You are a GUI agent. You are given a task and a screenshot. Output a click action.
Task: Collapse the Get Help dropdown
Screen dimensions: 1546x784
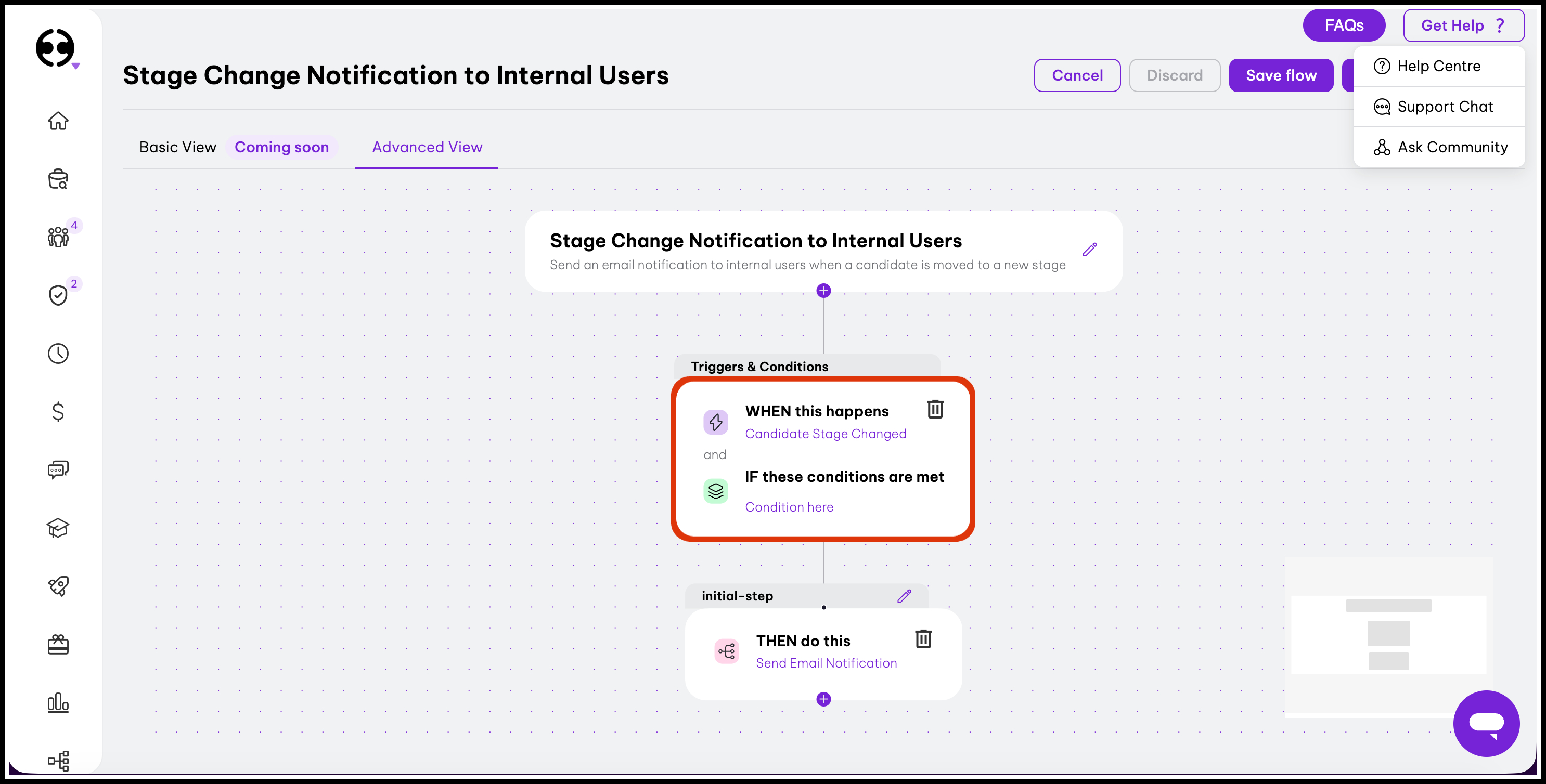click(x=1463, y=25)
